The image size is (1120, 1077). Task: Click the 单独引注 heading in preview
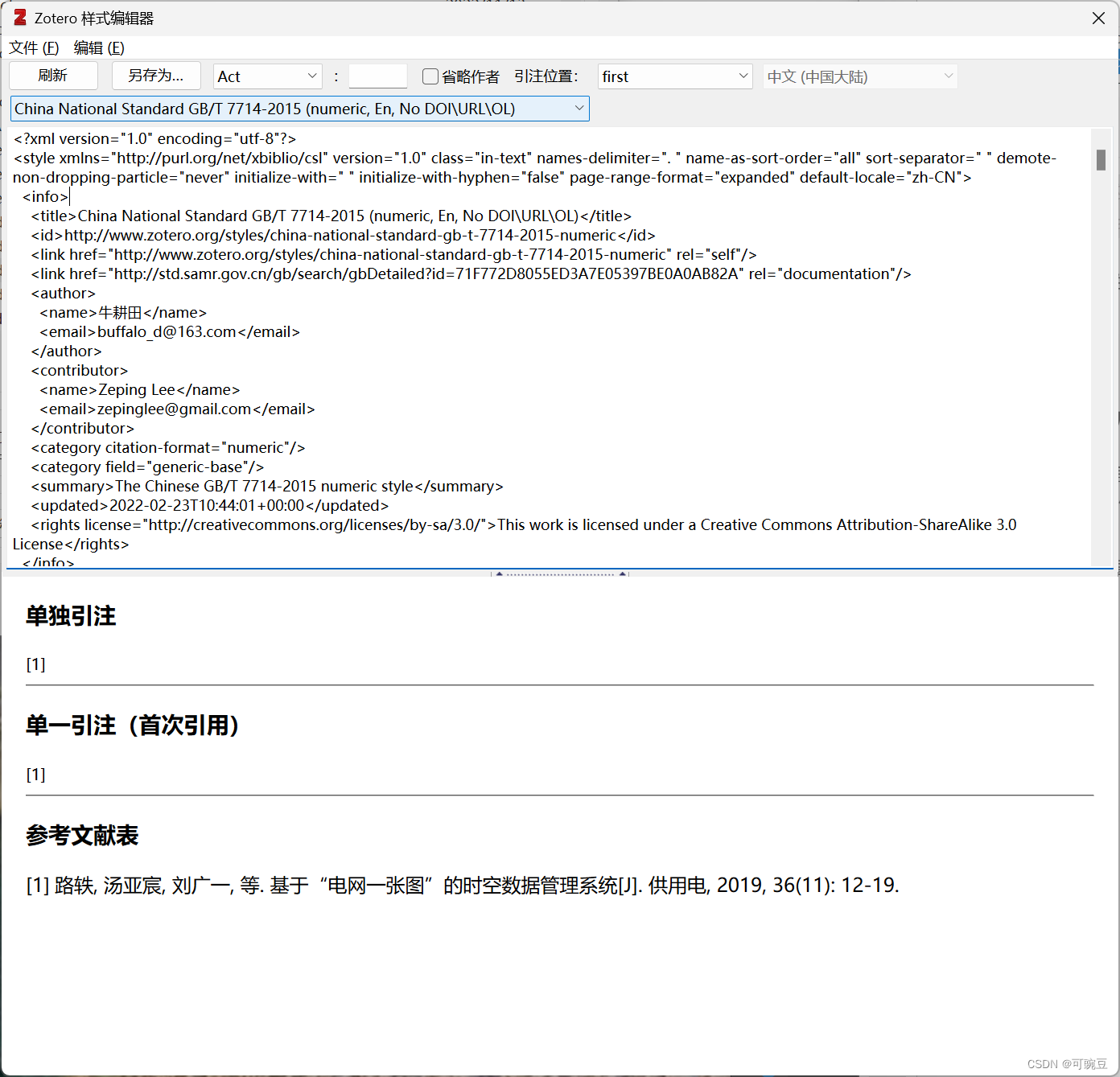(x=71, y=616)
